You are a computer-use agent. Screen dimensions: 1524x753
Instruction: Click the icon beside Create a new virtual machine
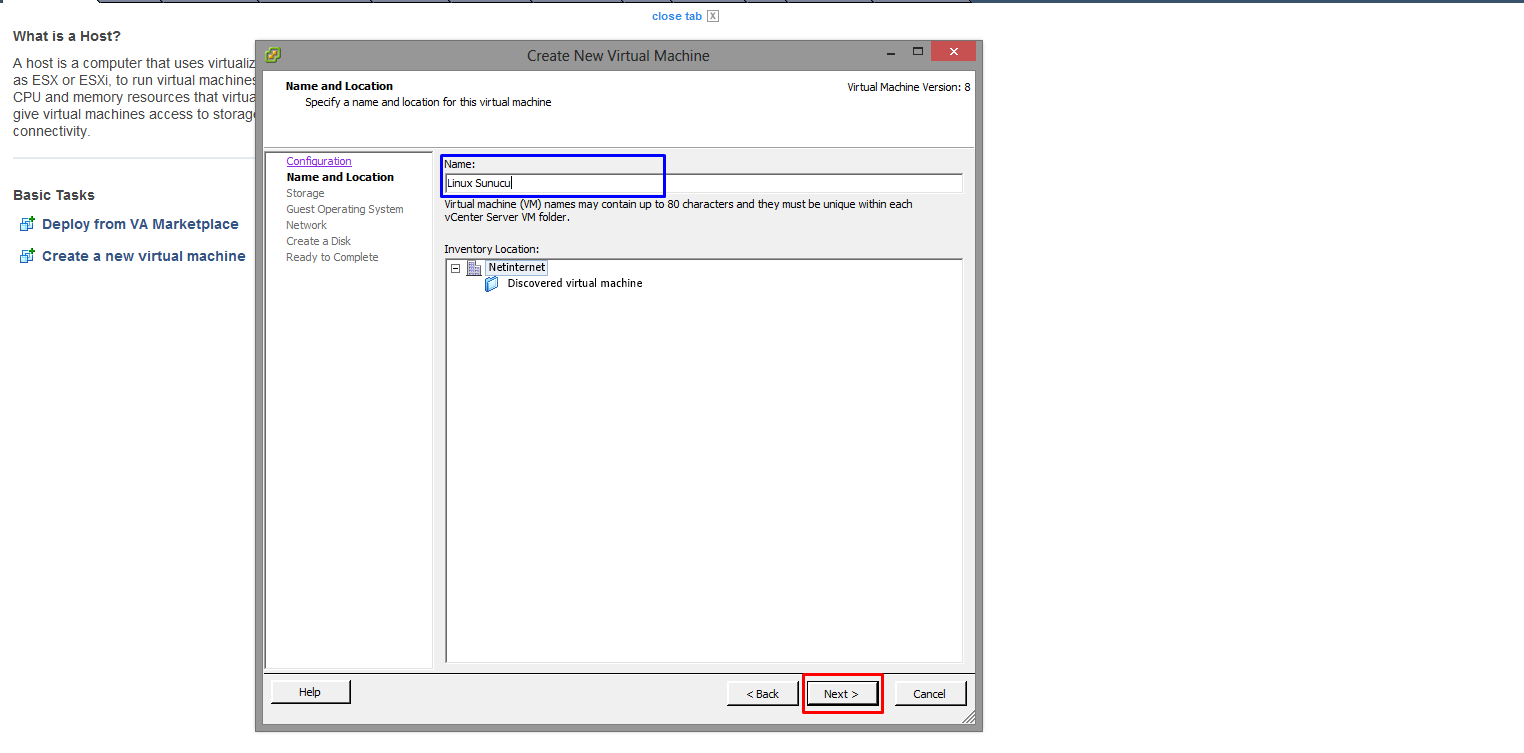click(27, 256)
